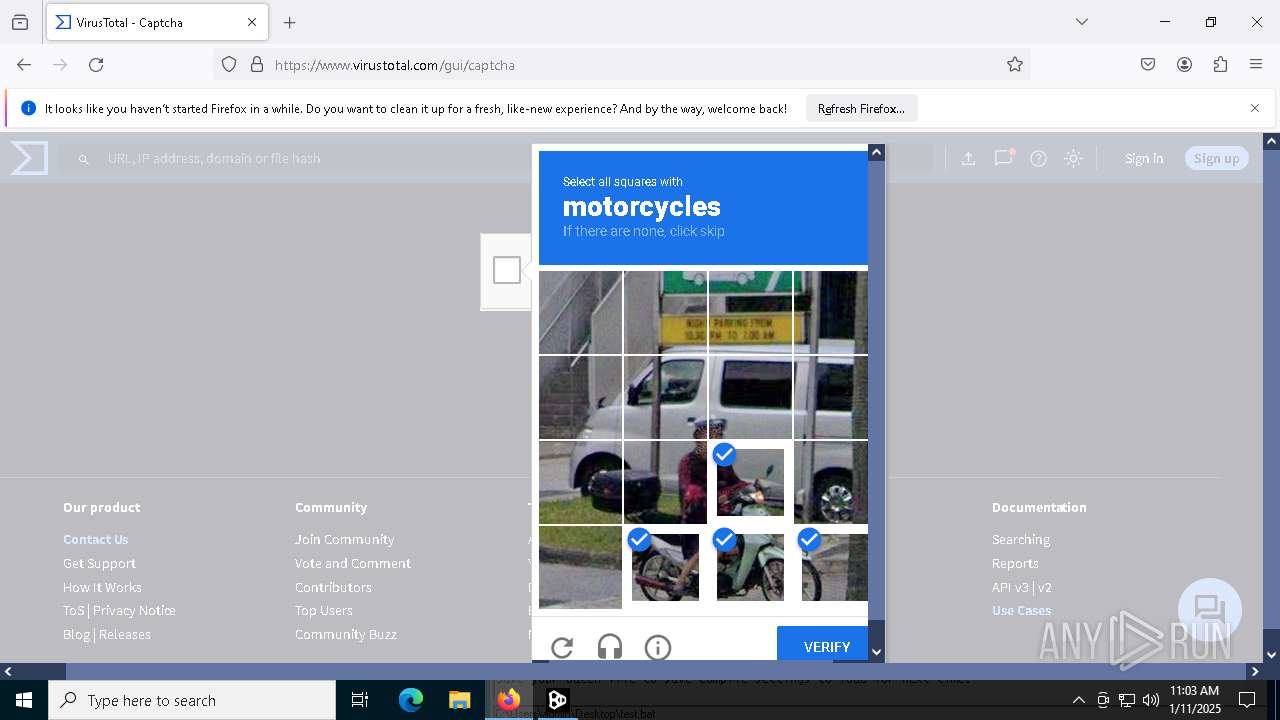Switch to the VirusTotal - Captcha tab
The width and height of the screenshot is (1280, 720).
[157, 22]
